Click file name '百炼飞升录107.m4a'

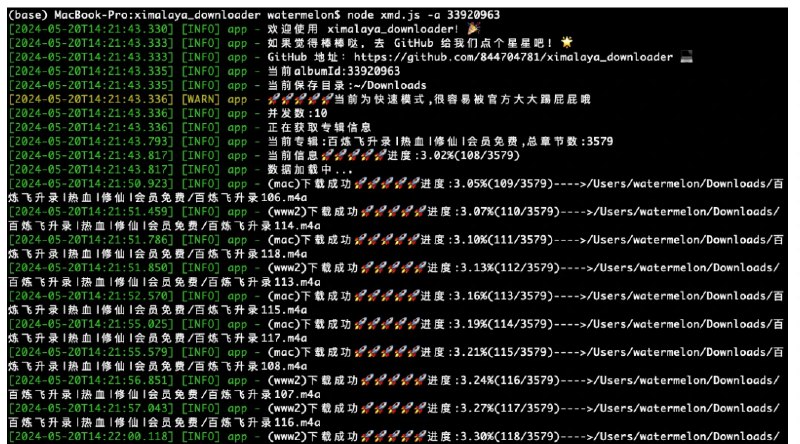pos(264,394)
